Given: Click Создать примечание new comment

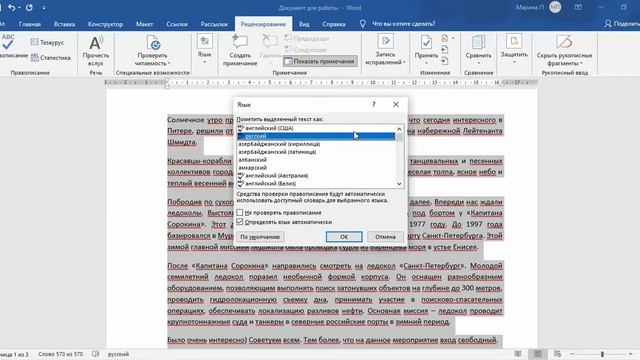Looking at the screenshot, I should coord(240,50).
